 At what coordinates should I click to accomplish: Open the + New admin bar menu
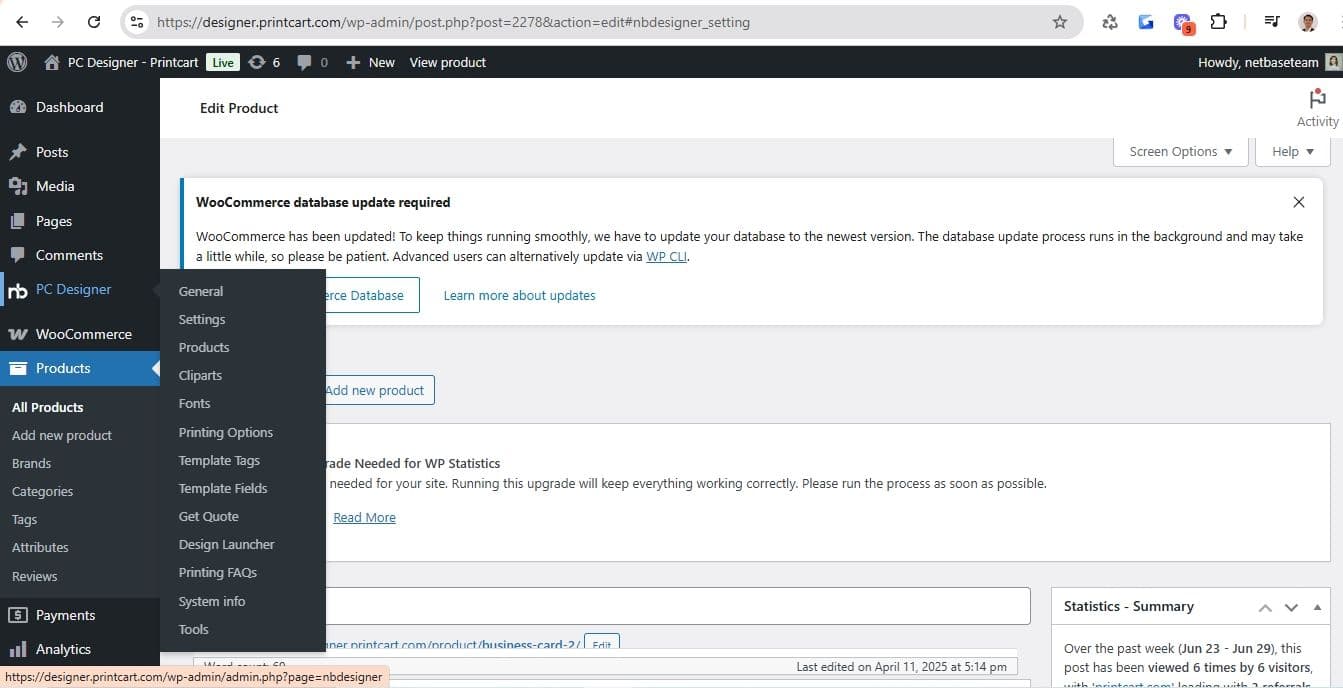[370, 62]
